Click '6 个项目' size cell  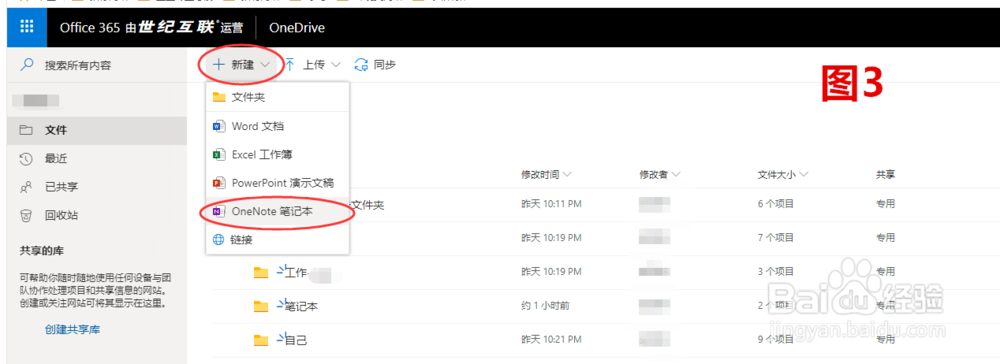pyautogui.click(x=776, y=204)
